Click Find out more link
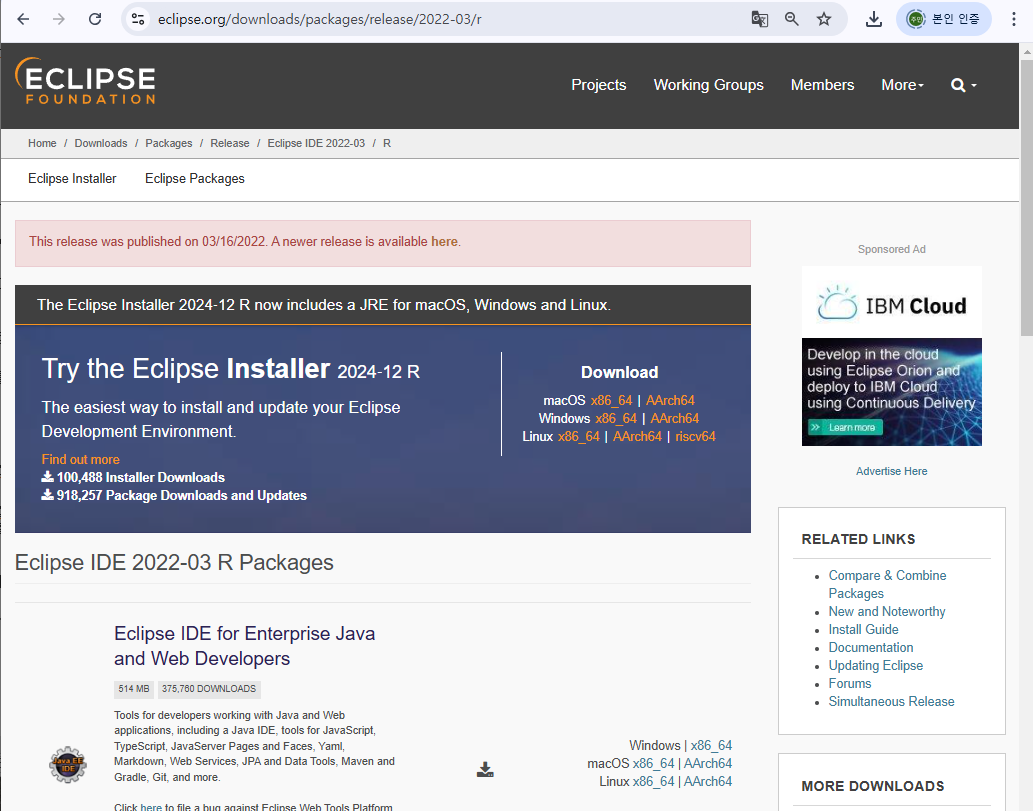 coord(80,459)
